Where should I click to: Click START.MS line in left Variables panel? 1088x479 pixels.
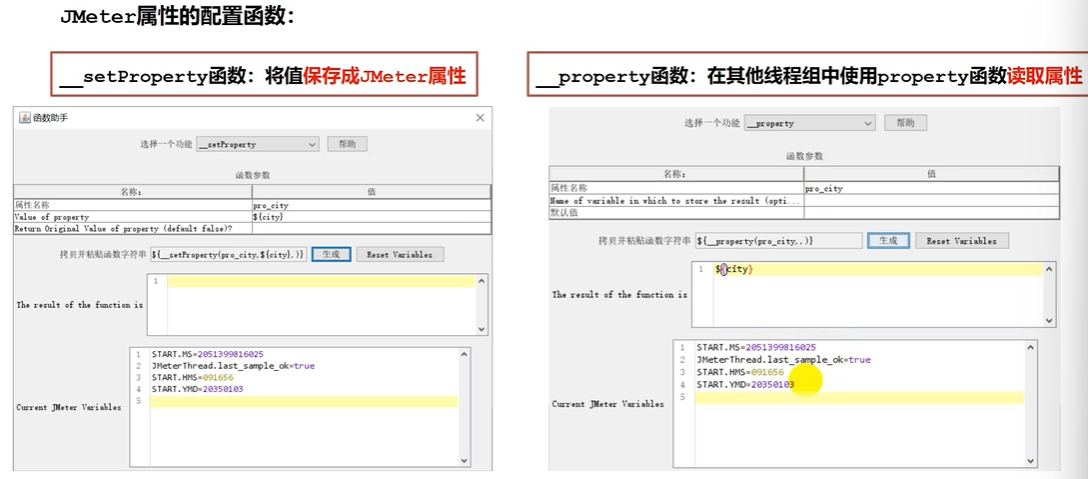click(x=207, y=354)
